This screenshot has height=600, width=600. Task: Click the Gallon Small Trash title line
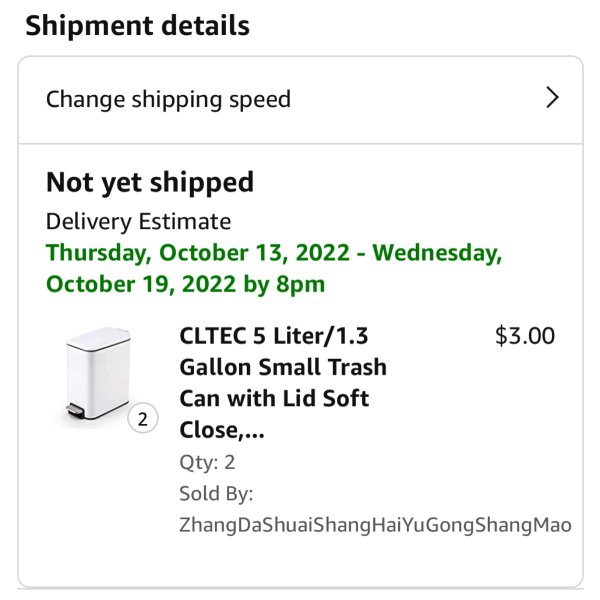283,367
